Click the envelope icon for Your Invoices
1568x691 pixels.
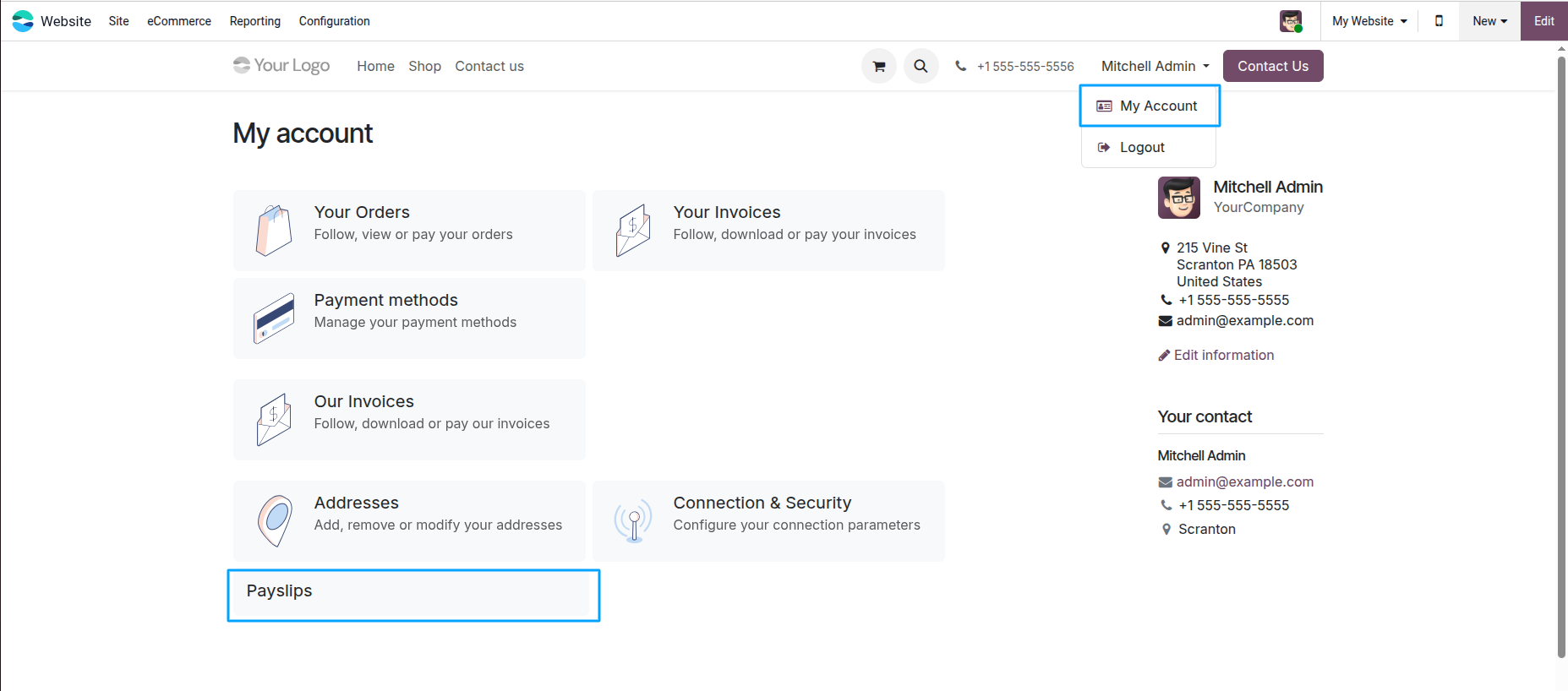[633, 231]
